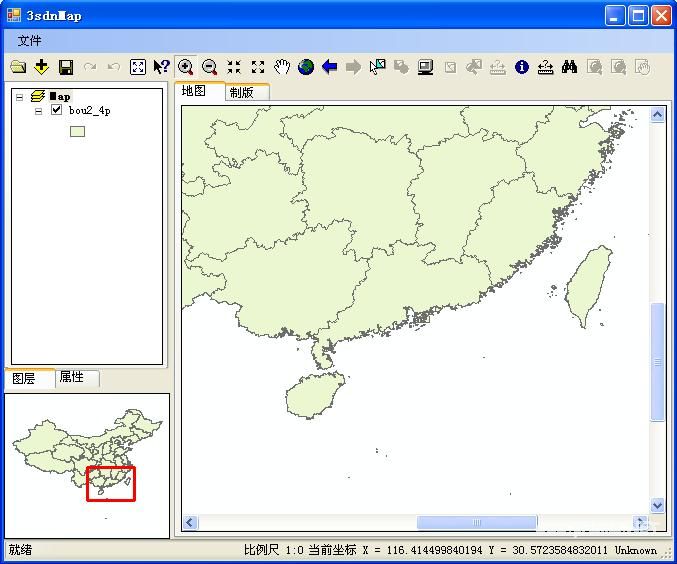Select the pan hand tool
Screen dimensions: 677x564
282,67
